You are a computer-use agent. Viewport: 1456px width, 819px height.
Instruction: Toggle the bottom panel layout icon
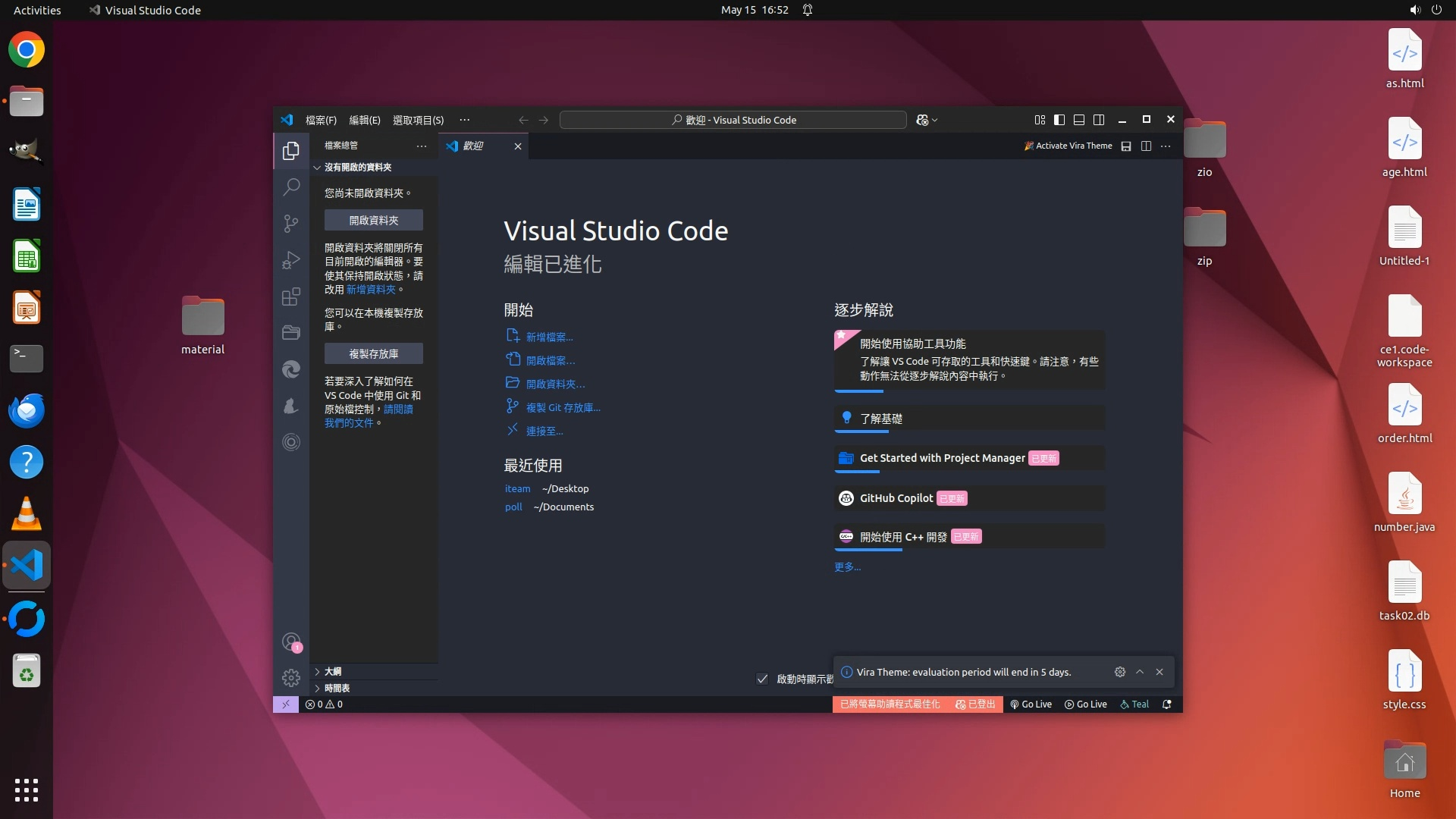1079,120
